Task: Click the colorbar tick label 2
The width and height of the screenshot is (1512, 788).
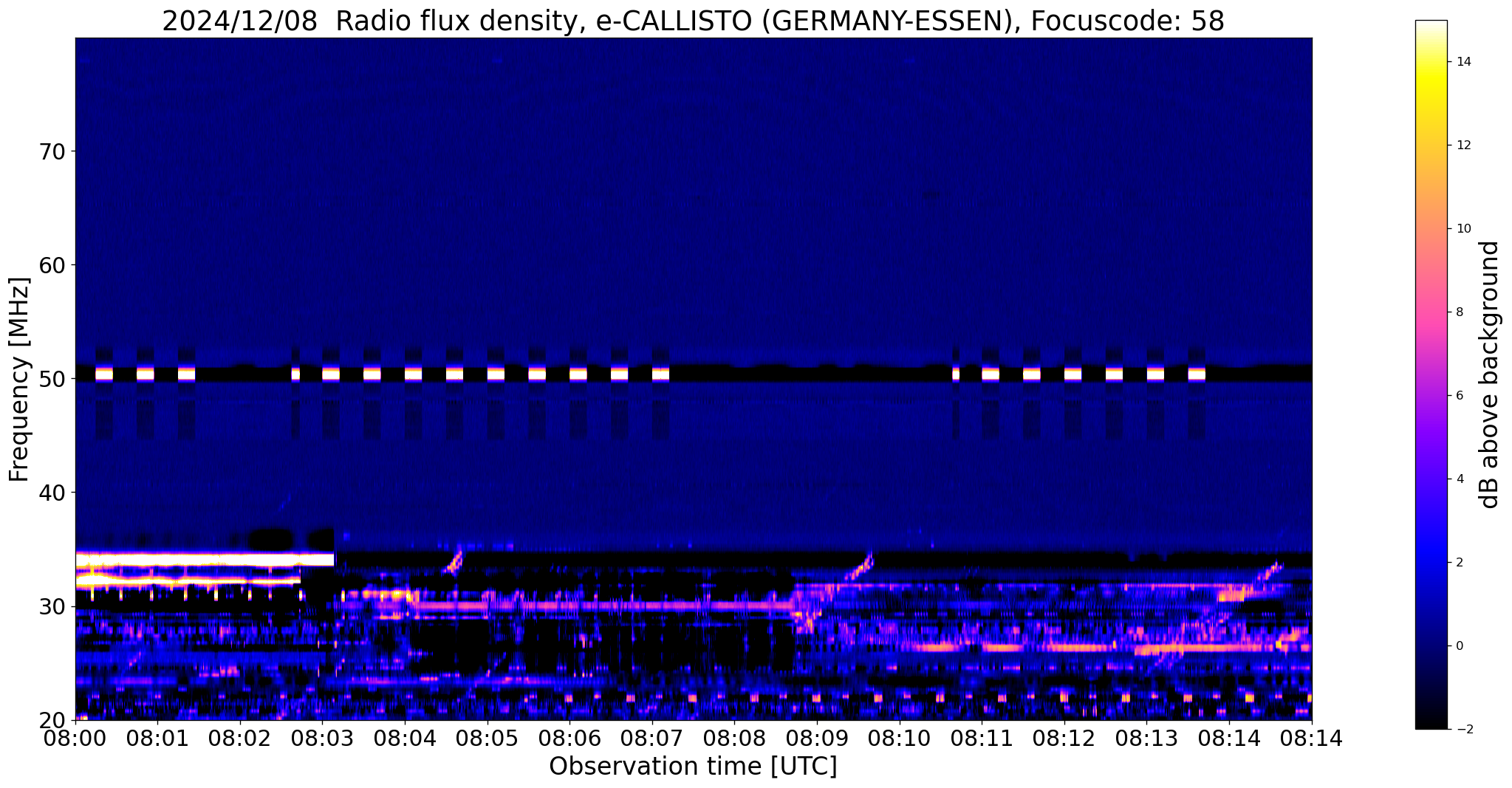Action: click(x=1460, y=563)
